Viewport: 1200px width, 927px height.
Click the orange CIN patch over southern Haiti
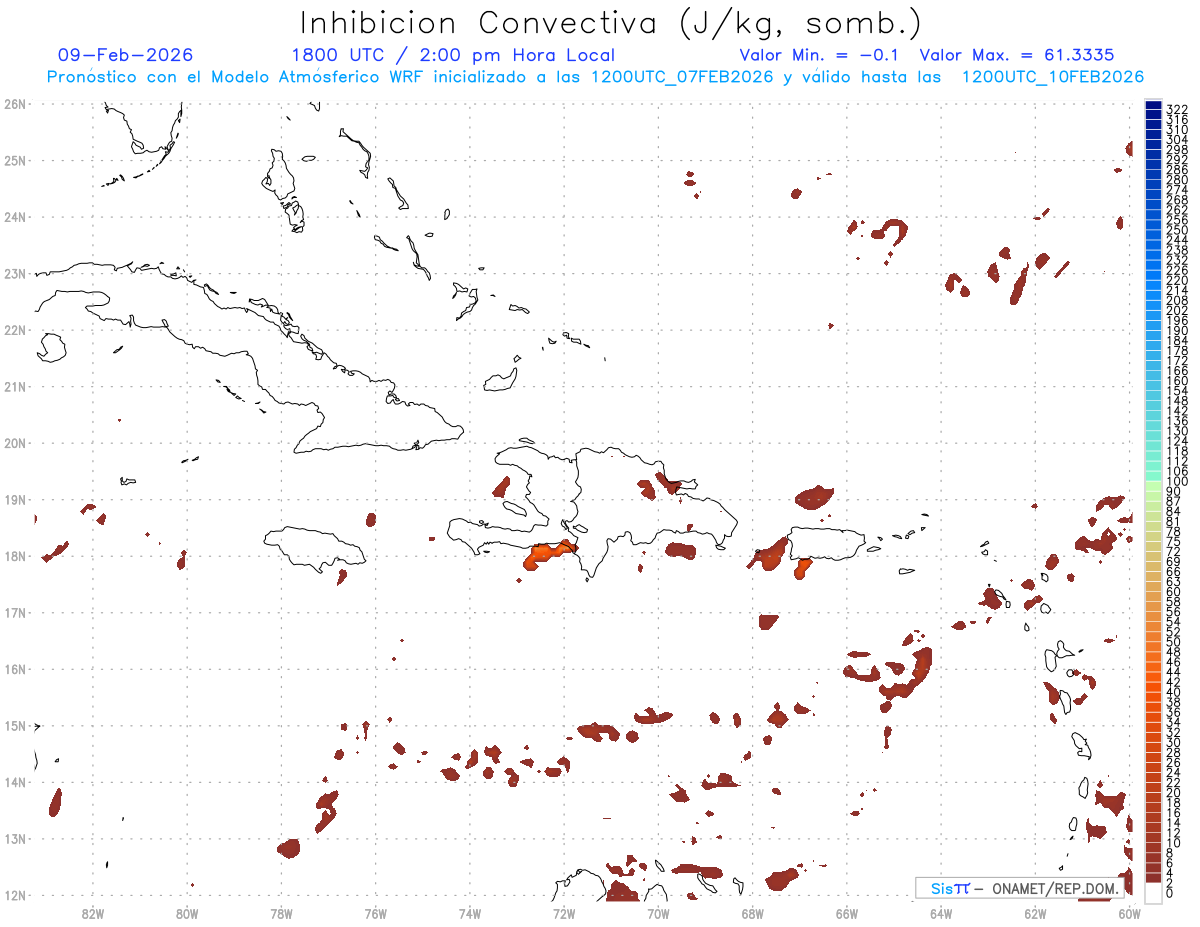pyautogui.click(x=550, y=554)
